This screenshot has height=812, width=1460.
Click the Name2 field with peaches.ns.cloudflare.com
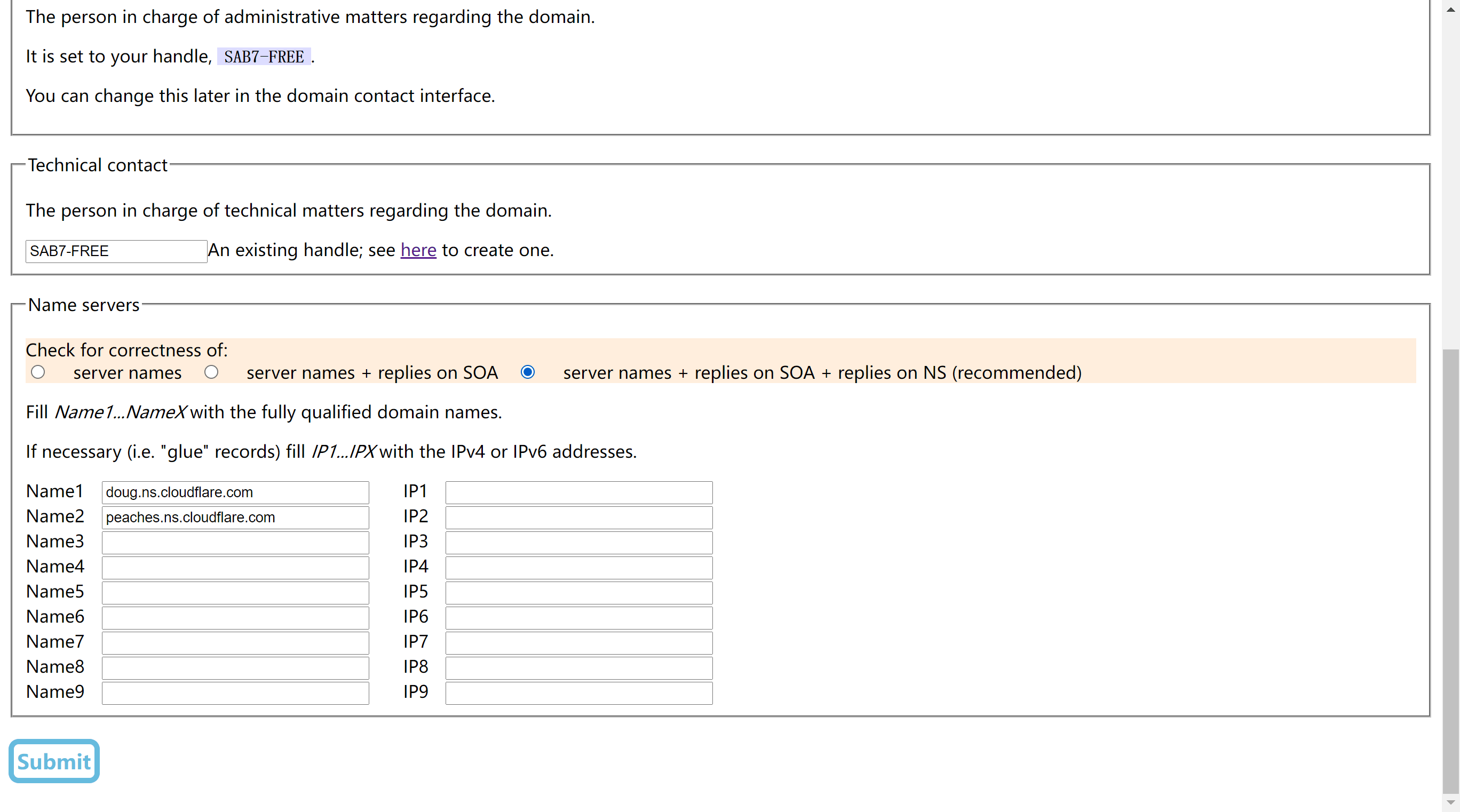(x=235, y=518)
